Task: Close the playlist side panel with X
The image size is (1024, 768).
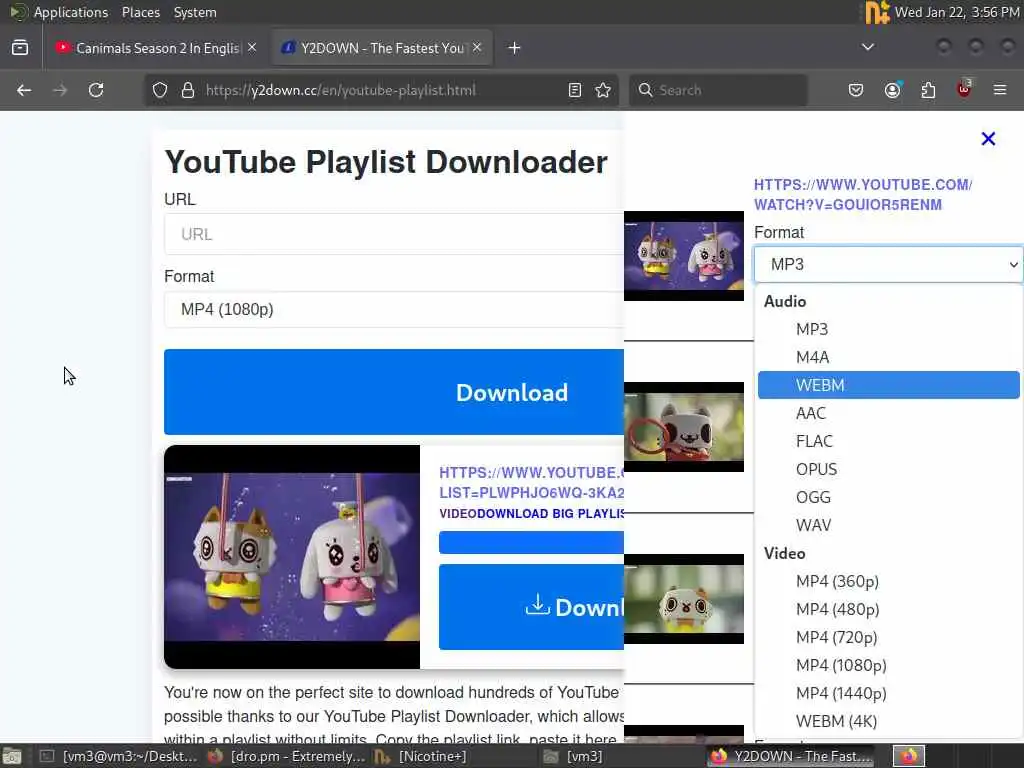Action: coord(988,138)
